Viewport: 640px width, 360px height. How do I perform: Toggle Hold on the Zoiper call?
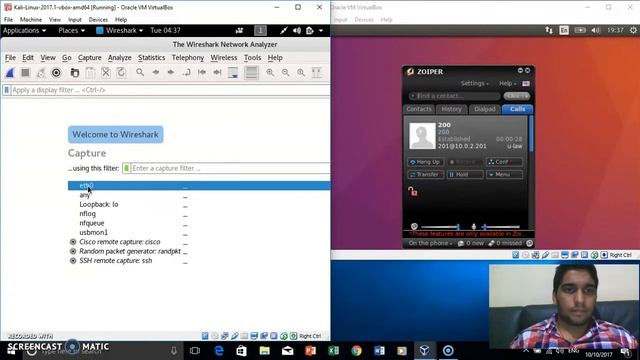[465, 175]
